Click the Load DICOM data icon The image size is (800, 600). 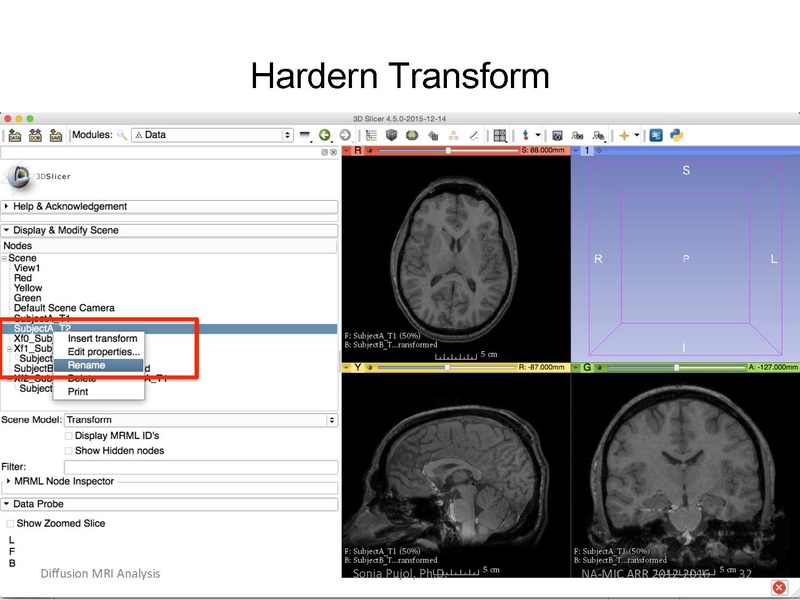(36, 135)
